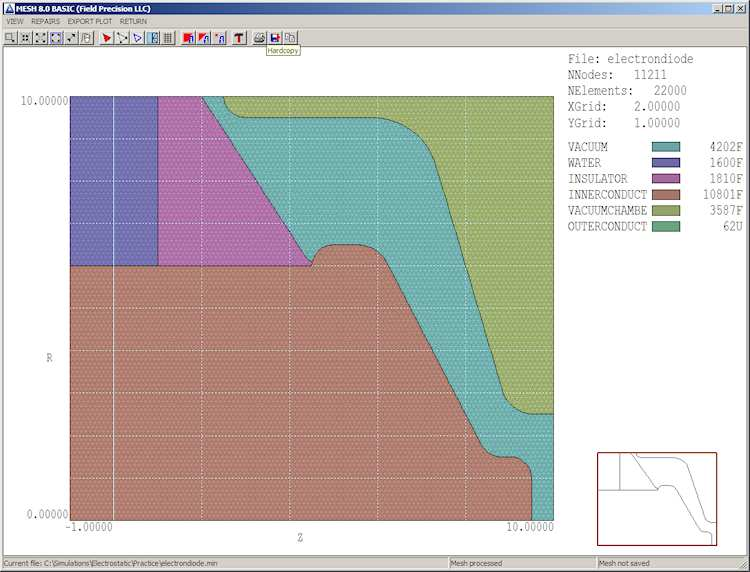The height and width of the screenshot is (572, 750).
Task: Open the REPAIRS menu
Action: point(45,21)
